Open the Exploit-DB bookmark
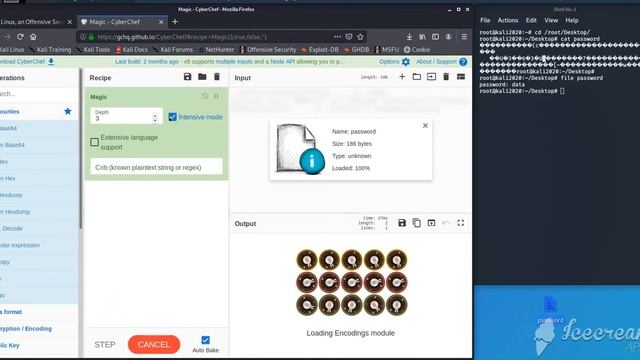This screenshot has height=360, width=640. [x=320, y=50]
